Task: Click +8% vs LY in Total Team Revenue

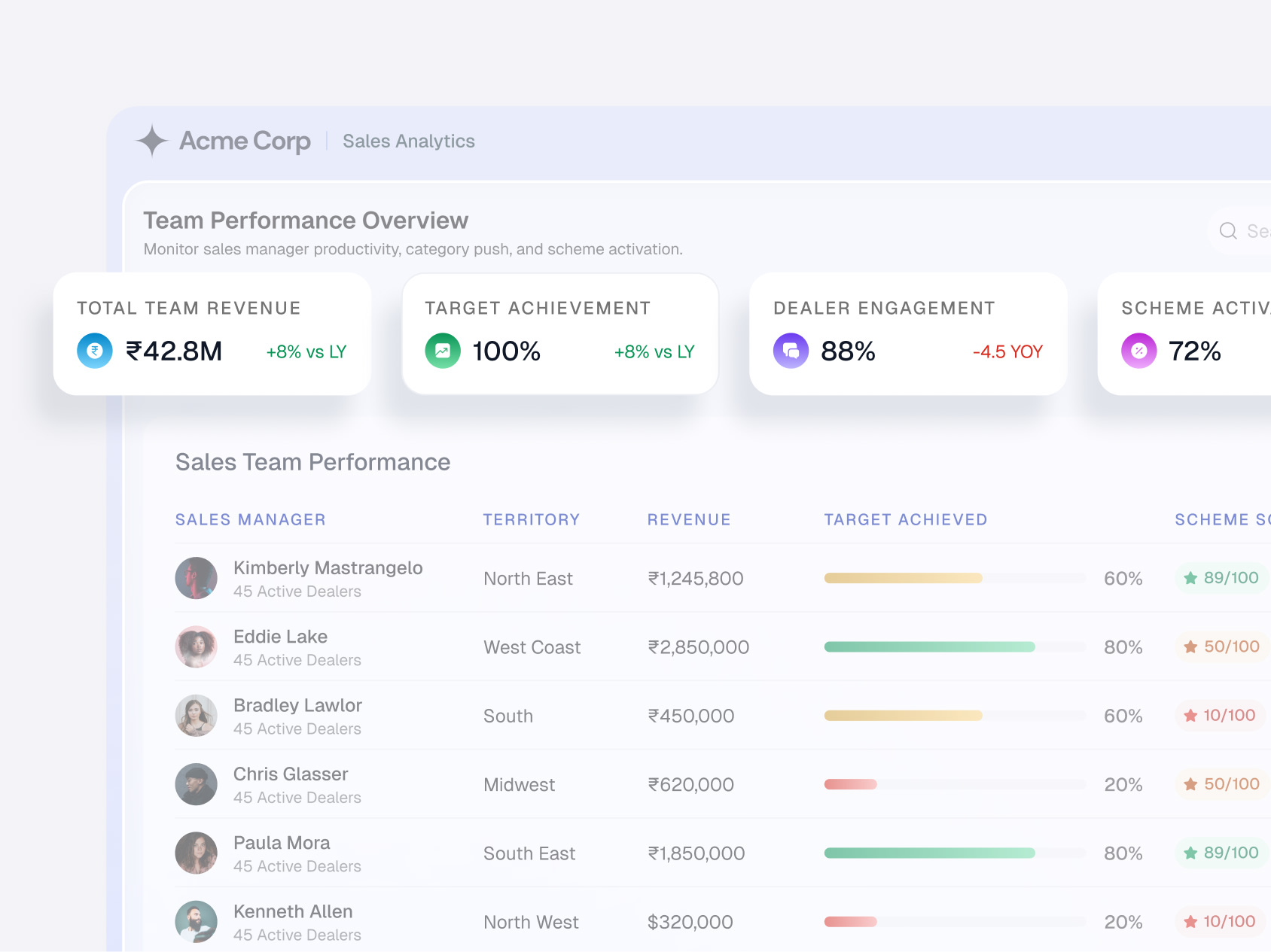Action: click(x=306, y=351)
